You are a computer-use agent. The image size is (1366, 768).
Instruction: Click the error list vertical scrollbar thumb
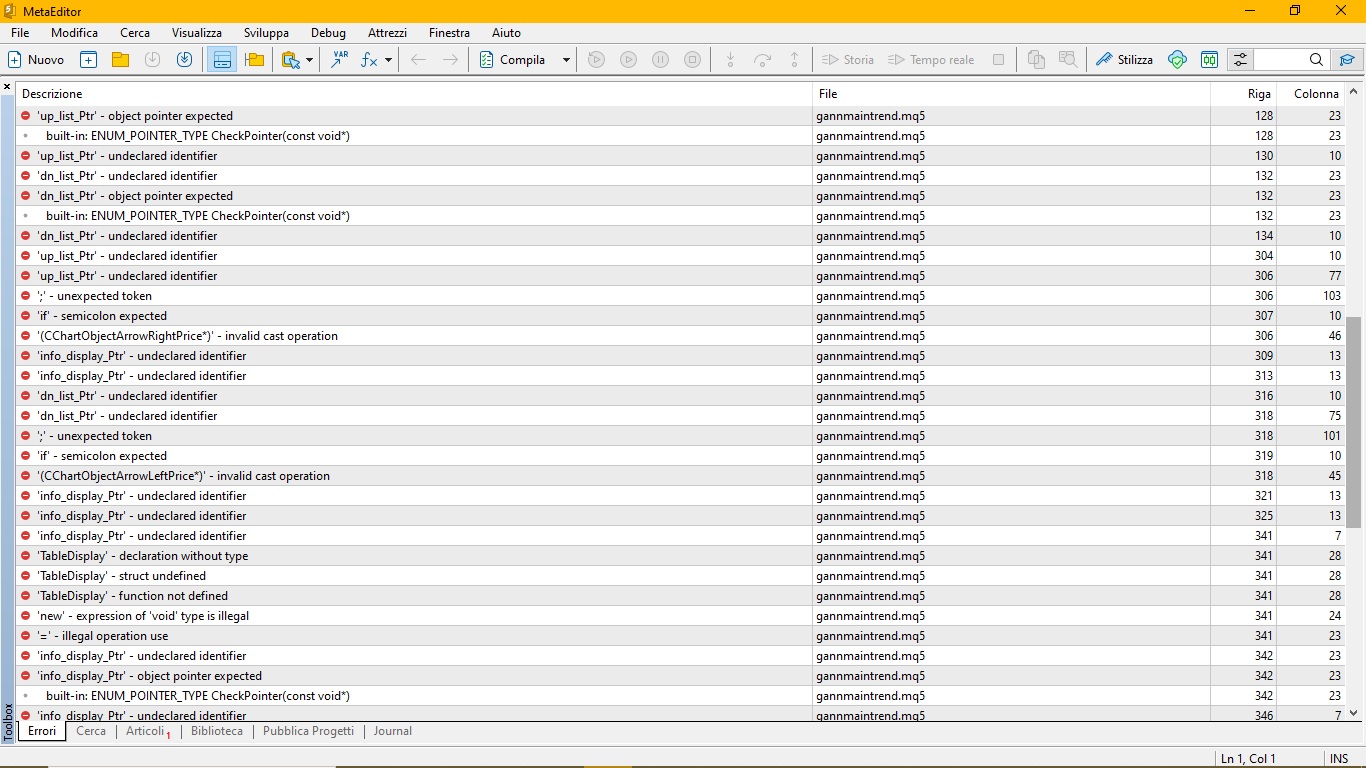pos(1354,422)
